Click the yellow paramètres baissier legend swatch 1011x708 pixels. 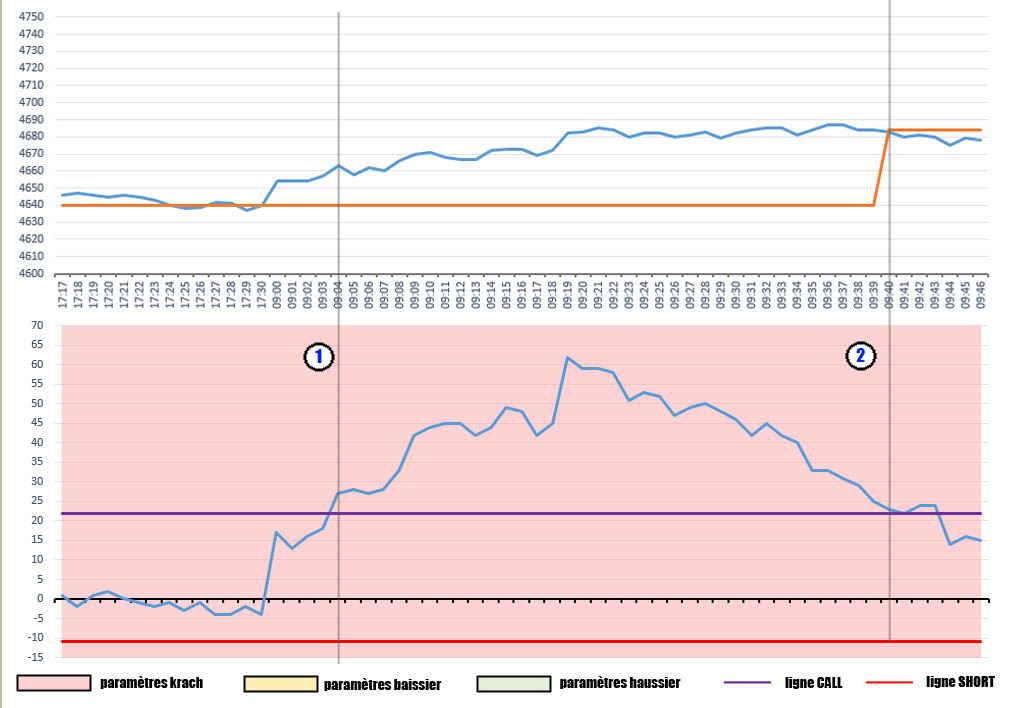point(280,683)
